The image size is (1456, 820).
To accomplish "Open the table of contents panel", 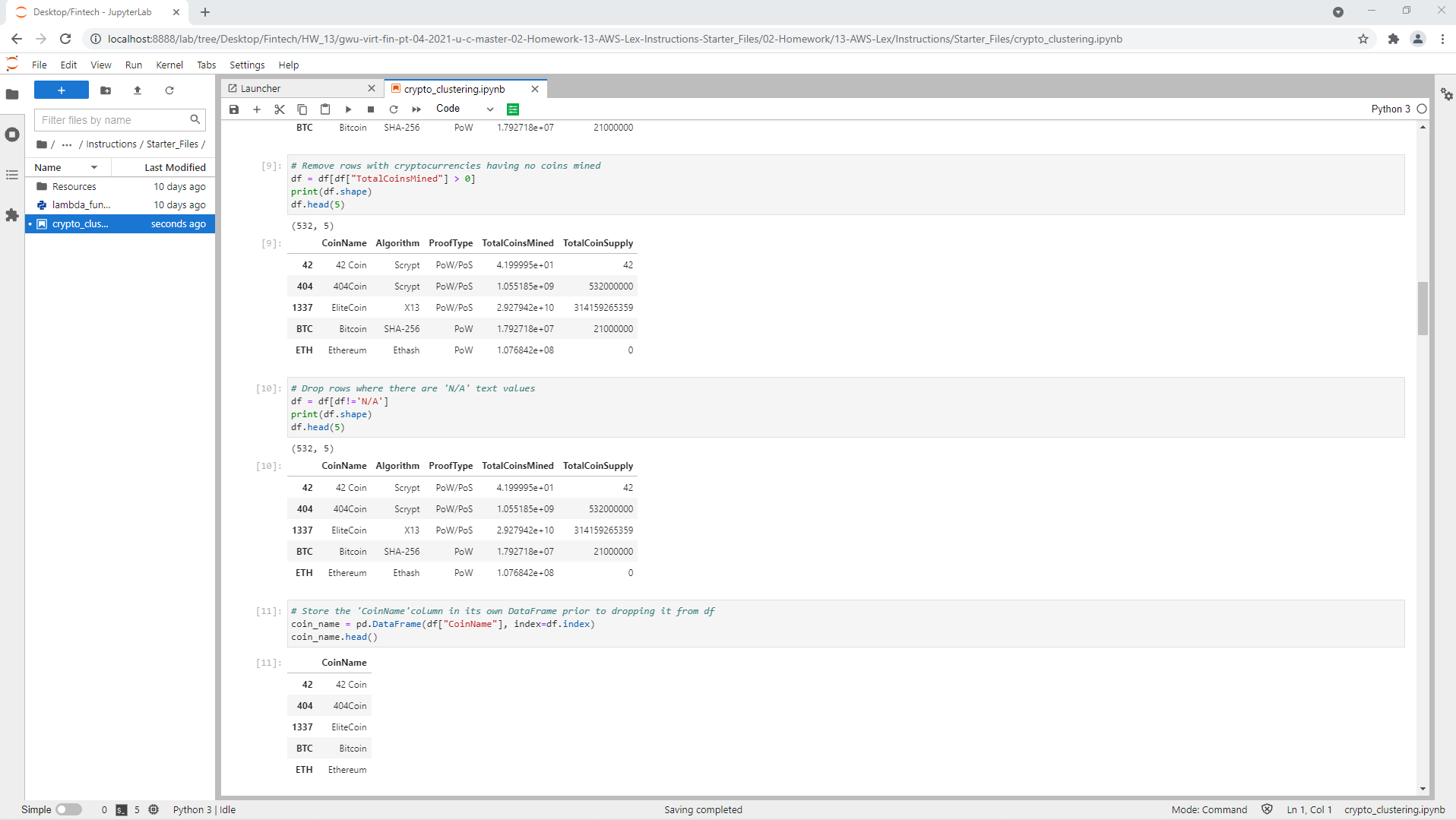I will 12,175.
